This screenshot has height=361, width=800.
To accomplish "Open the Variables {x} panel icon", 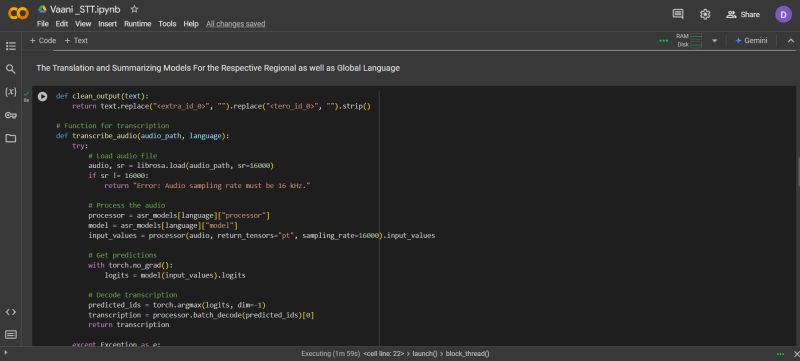I will point(11,92).
